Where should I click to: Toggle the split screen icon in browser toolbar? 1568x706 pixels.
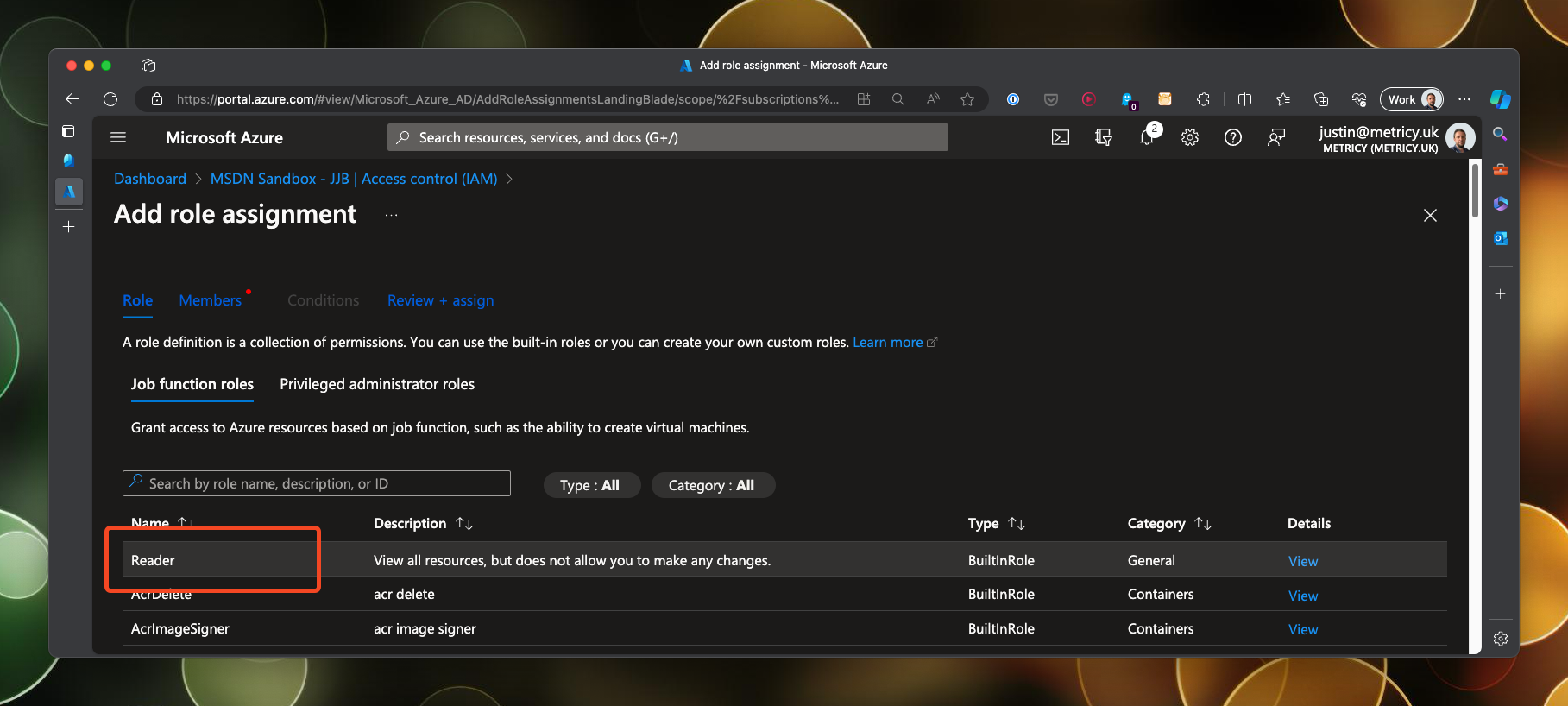pyautogui.click(x=1244, y=99)
